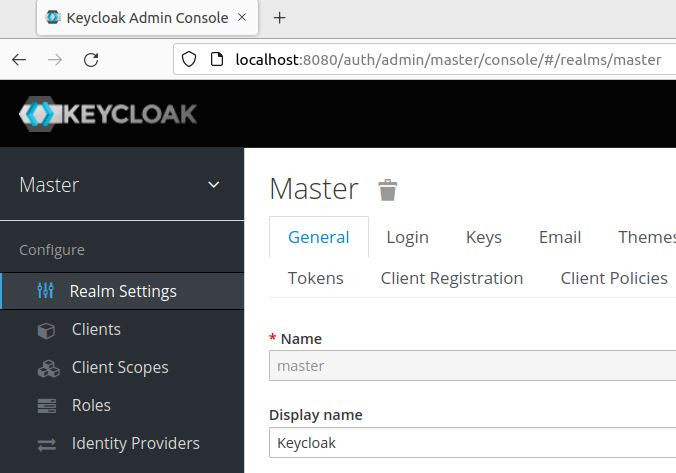Screen dimensions: 676x473
Task: Reload the page with refresh icon
Action: pyautogui.click(x=91, y=60)
